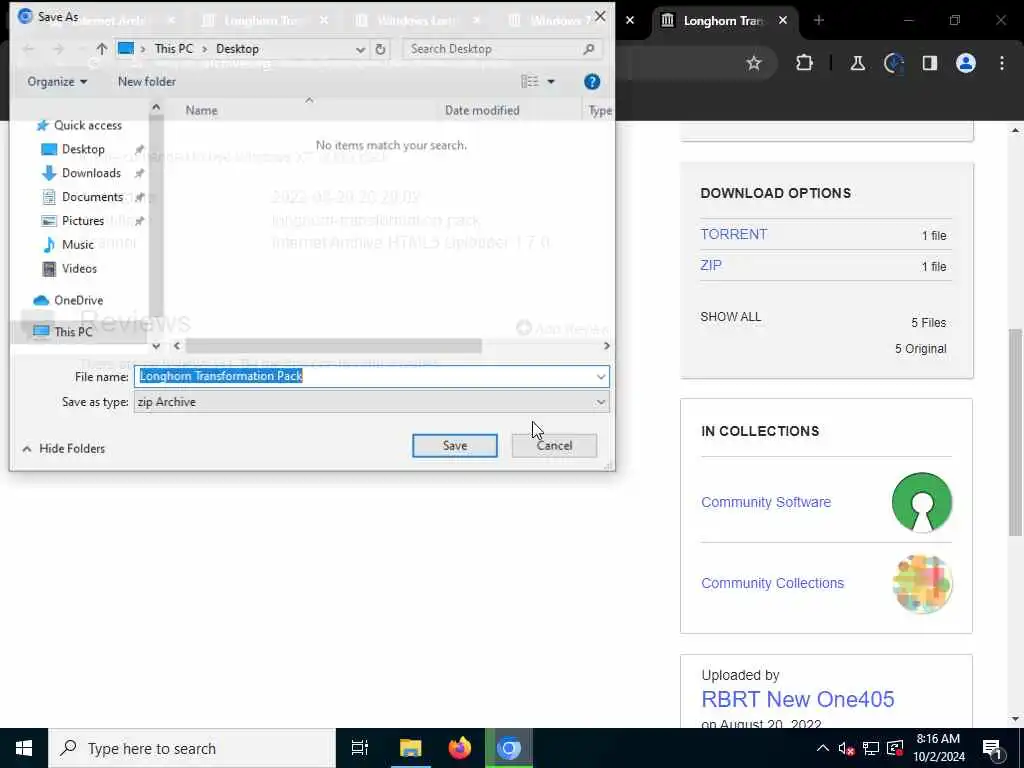Expand the File name dropdown arrow
The height and width of the screenshot is (768, 1024).
point(600,376)
